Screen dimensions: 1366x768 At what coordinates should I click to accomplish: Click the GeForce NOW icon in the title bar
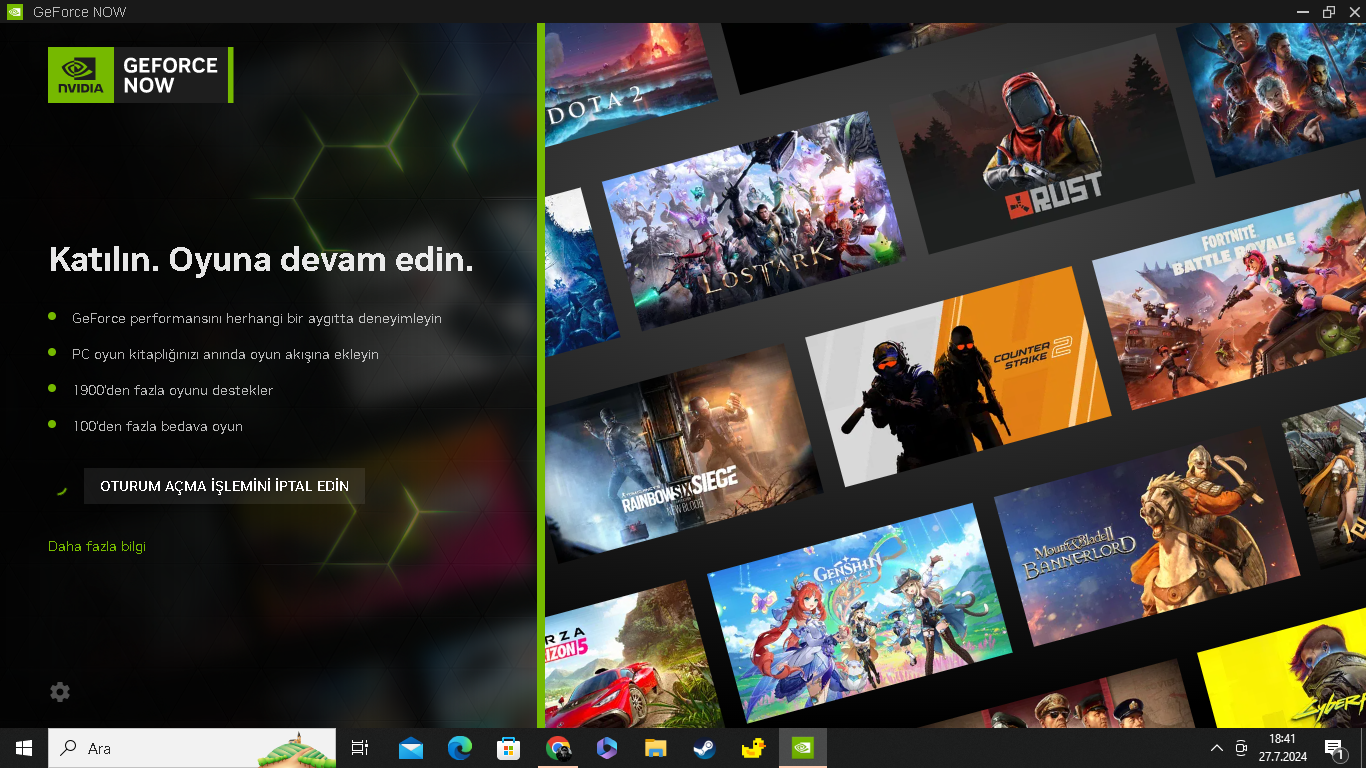tap(14, 12)
